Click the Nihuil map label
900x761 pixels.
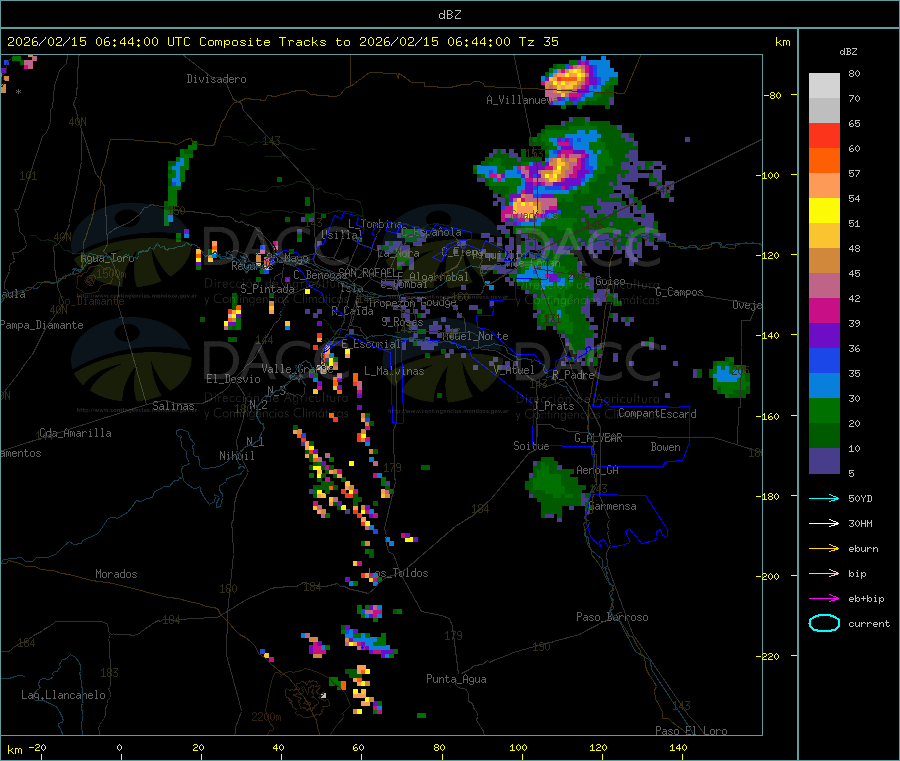236,456
